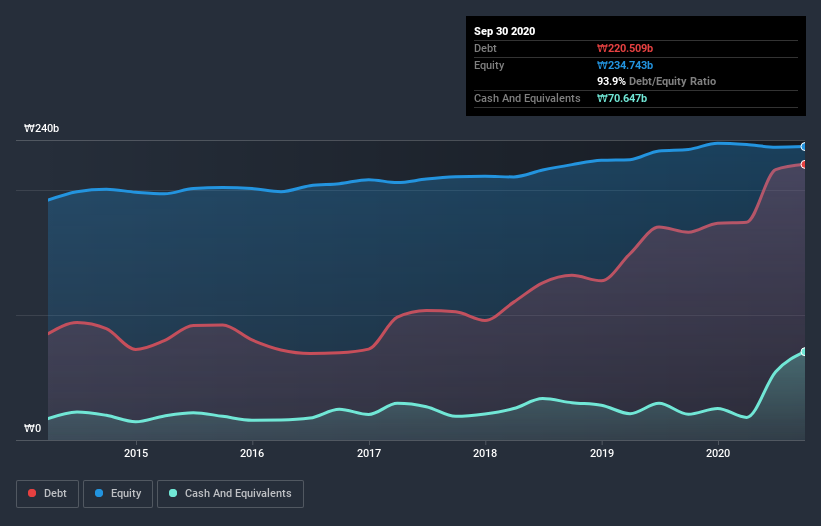Click the red Debt endpoint marker
This screenshot has width=821, height=526.
click(804, 164)
